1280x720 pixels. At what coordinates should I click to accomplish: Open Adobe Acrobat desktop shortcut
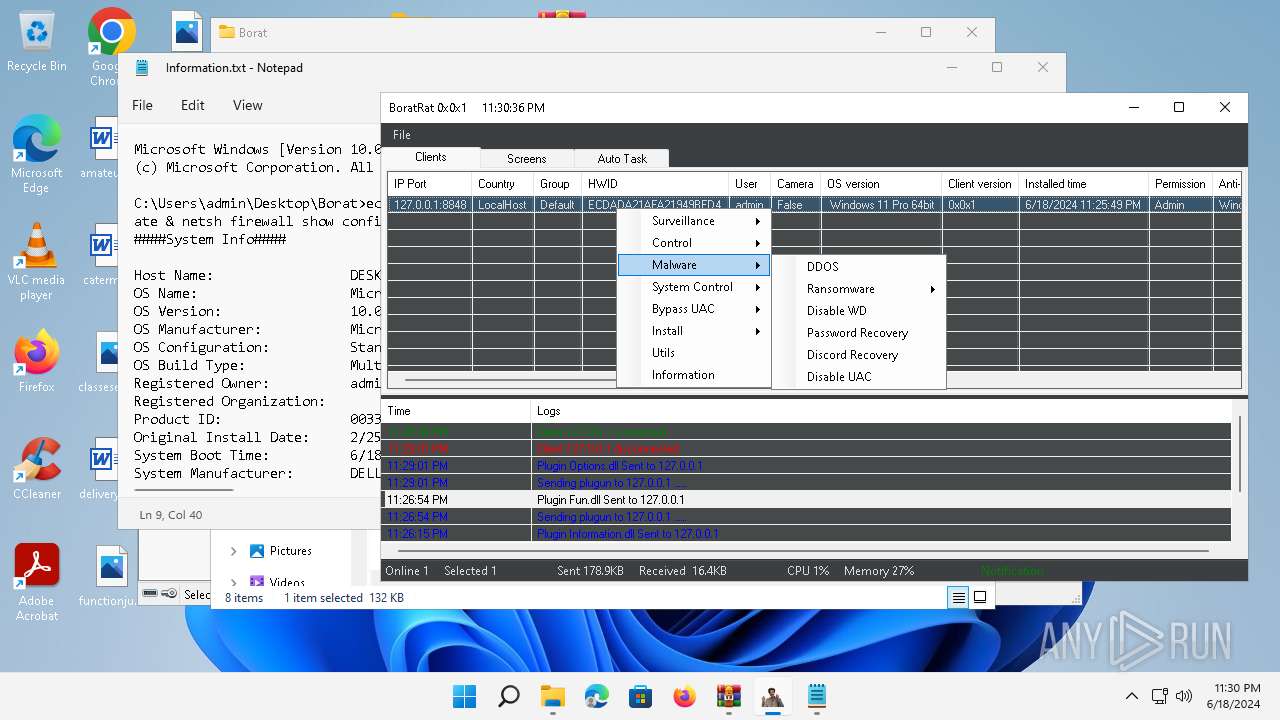(x=37, y=583)
